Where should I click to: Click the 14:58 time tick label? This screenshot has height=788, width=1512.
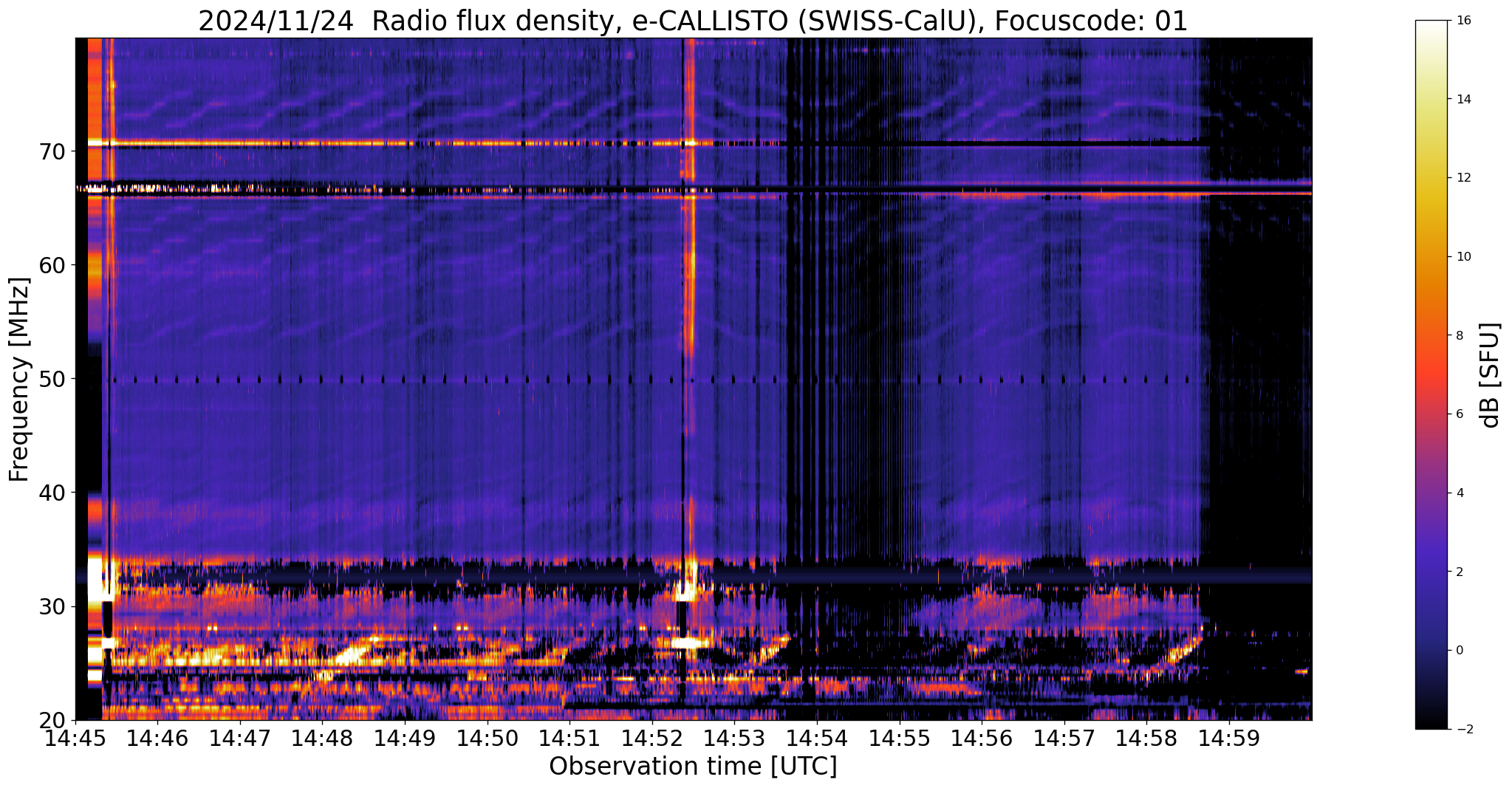(1146, 739)
